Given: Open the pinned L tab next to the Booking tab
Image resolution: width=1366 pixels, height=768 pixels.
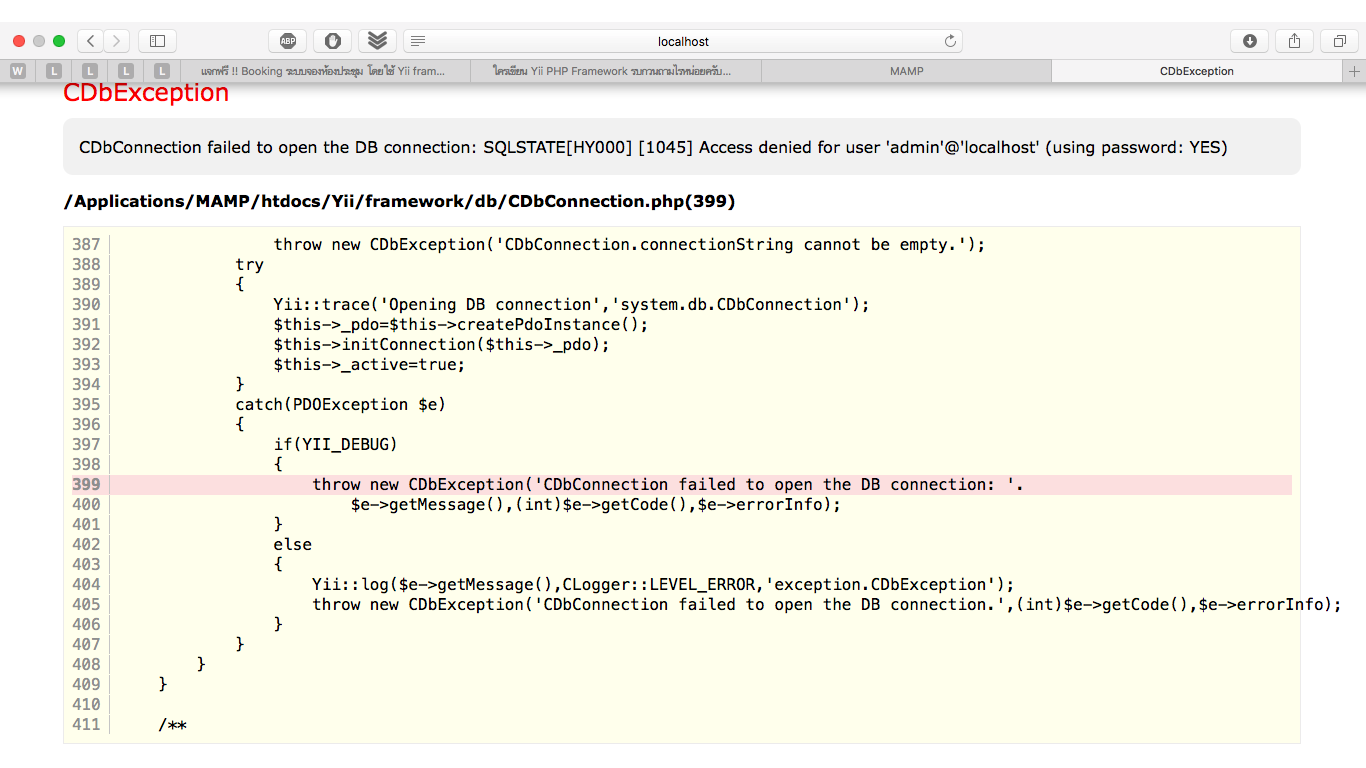Looking at the screenshot, I should (162, 71).
